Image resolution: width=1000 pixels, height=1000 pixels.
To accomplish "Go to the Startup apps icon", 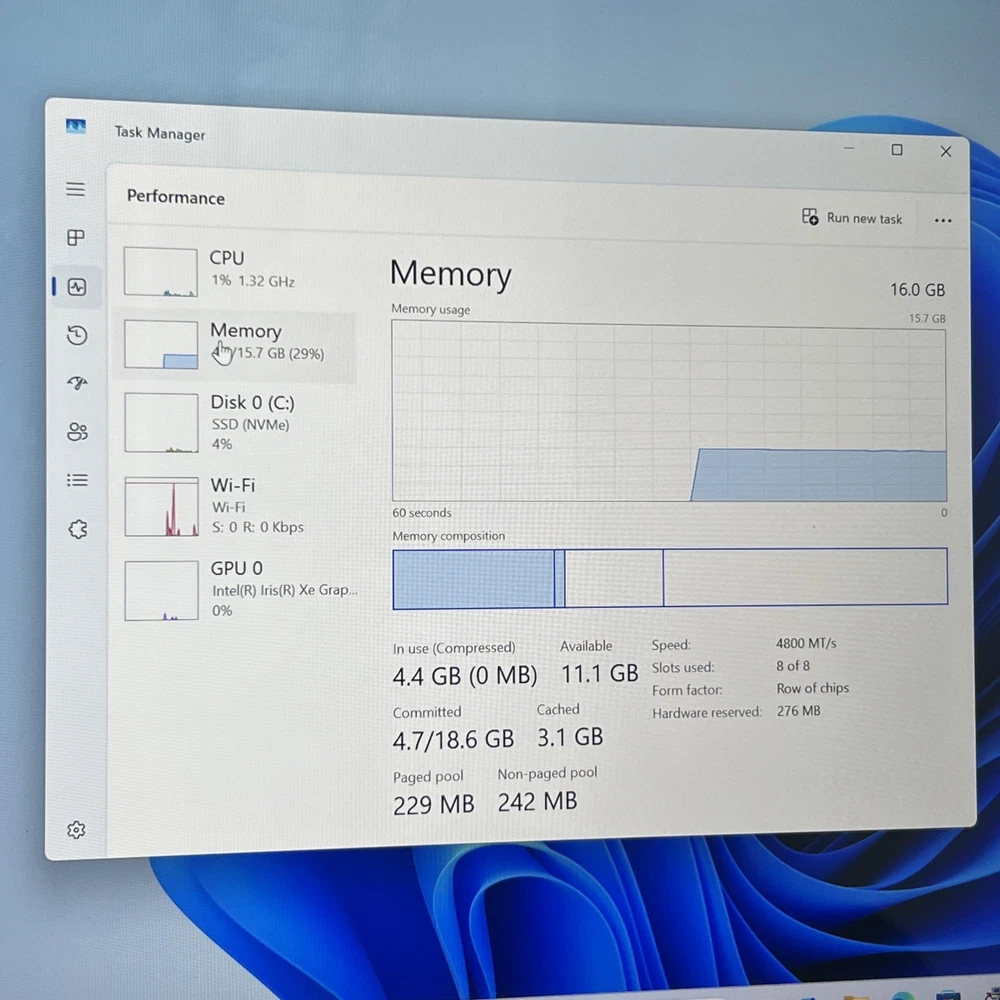I will tap(77, 383).
